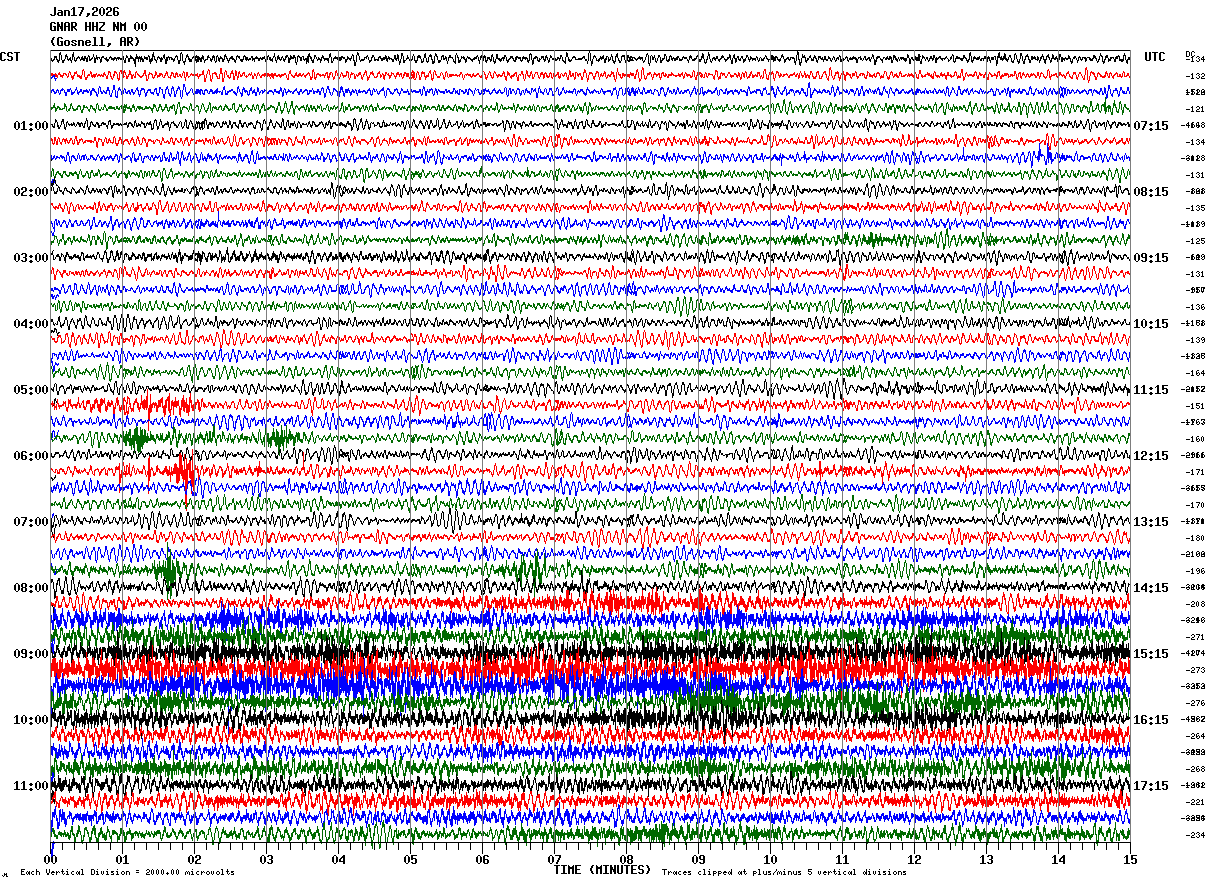
Task: Select the station code GNAR HHZ NM 00
Action: (x=99, y=27)
